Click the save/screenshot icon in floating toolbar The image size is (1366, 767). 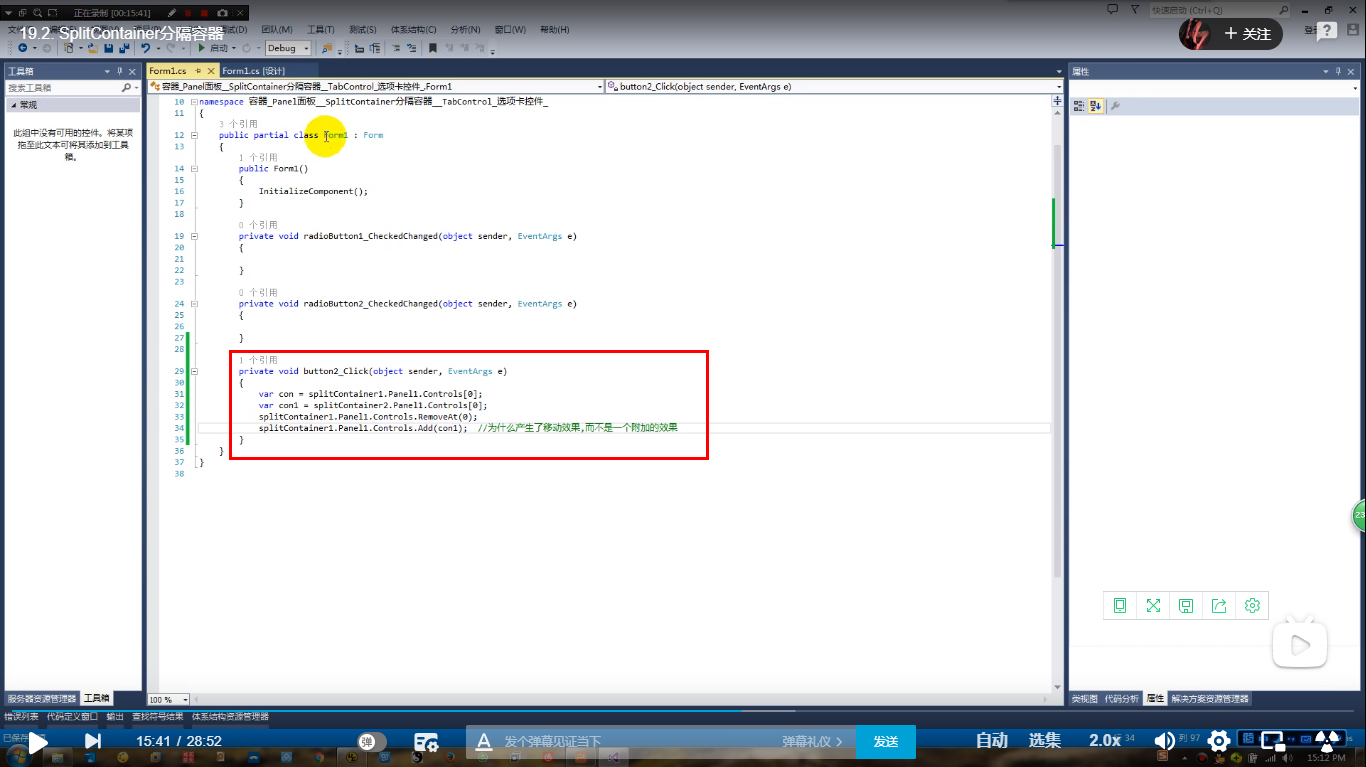click(x=1186, y=605)
